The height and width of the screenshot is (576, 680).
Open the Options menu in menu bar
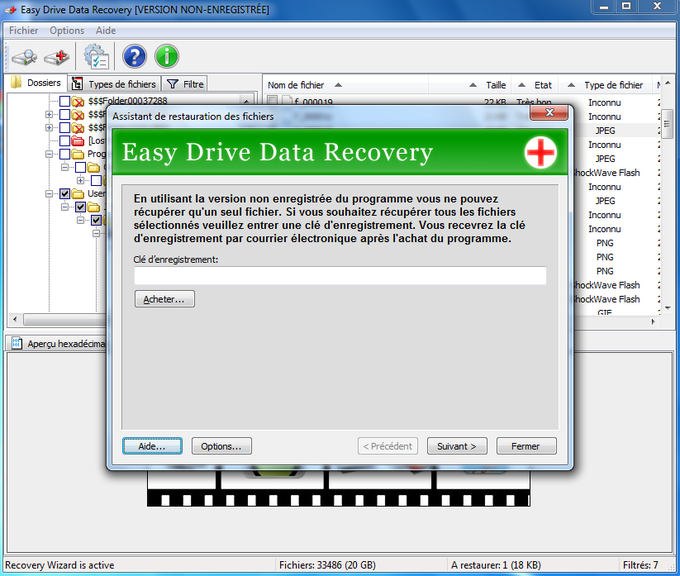click(67, 30)
